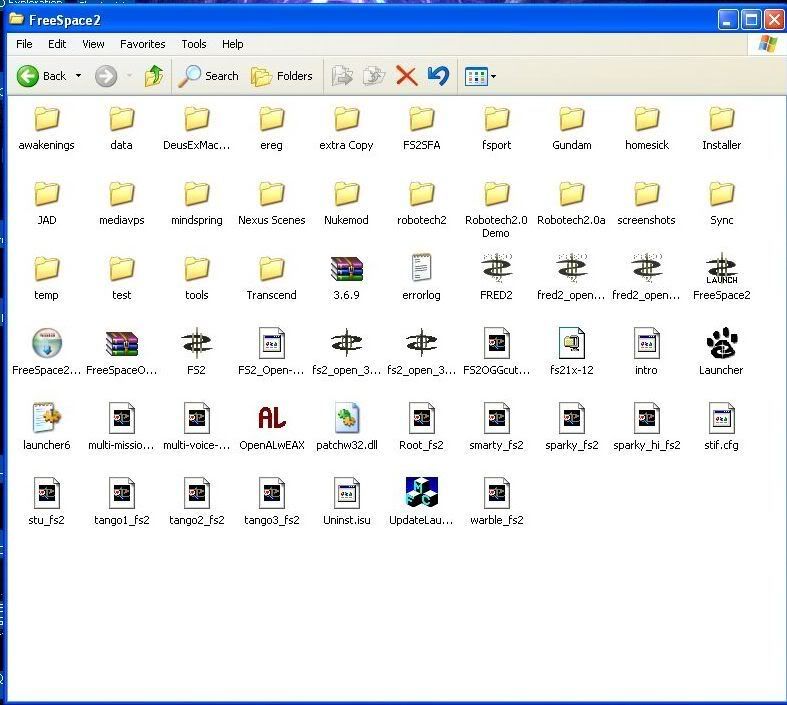Select the sparky_fs2 file
The height and width of the screenshot is (705, 787).
coord(572,428)
